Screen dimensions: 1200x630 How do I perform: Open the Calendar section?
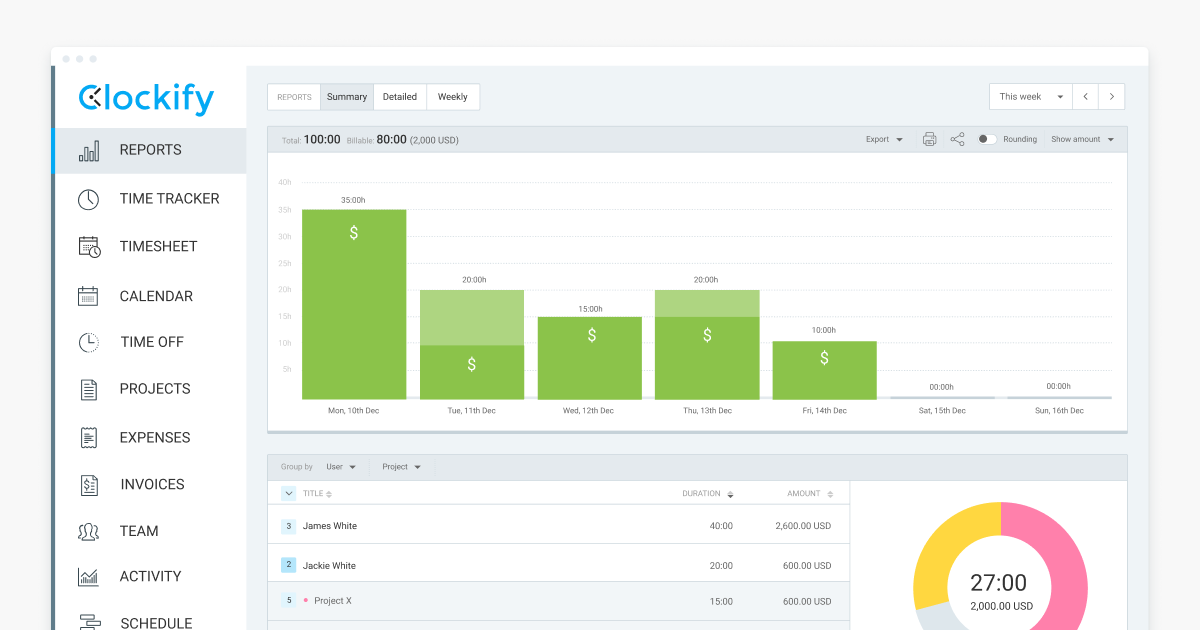(88, 296)
